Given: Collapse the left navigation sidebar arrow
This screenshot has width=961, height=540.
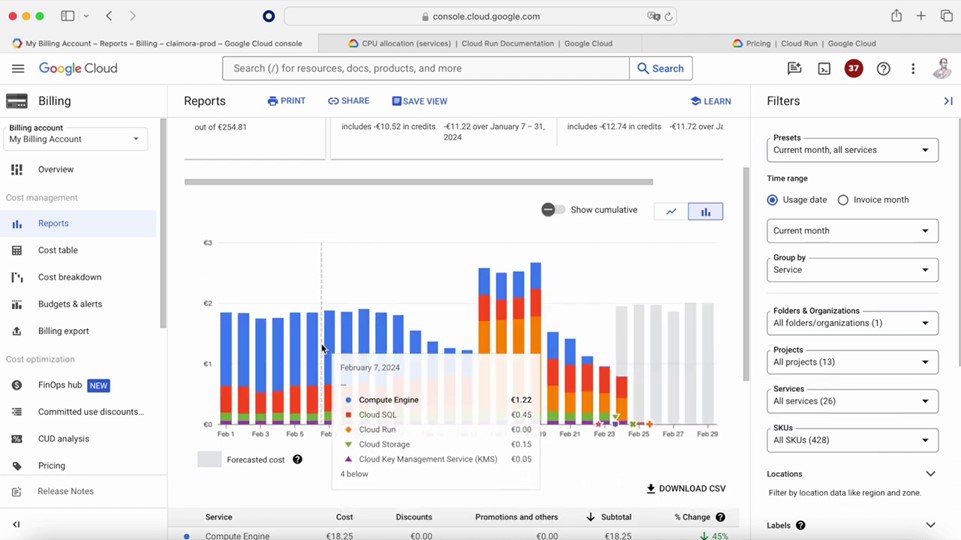Looking at the screenshot, I should point(17,524).
